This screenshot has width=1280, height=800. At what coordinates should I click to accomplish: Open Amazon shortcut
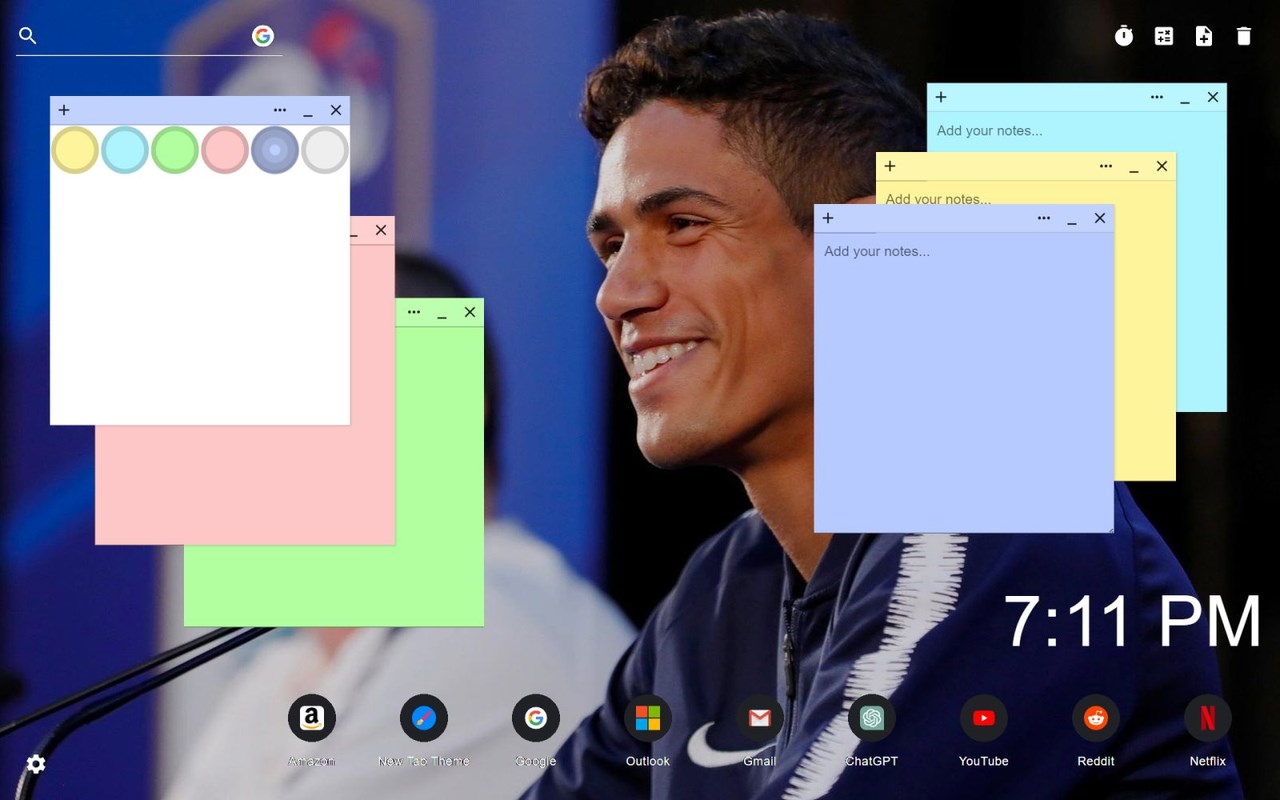(312, 718)
